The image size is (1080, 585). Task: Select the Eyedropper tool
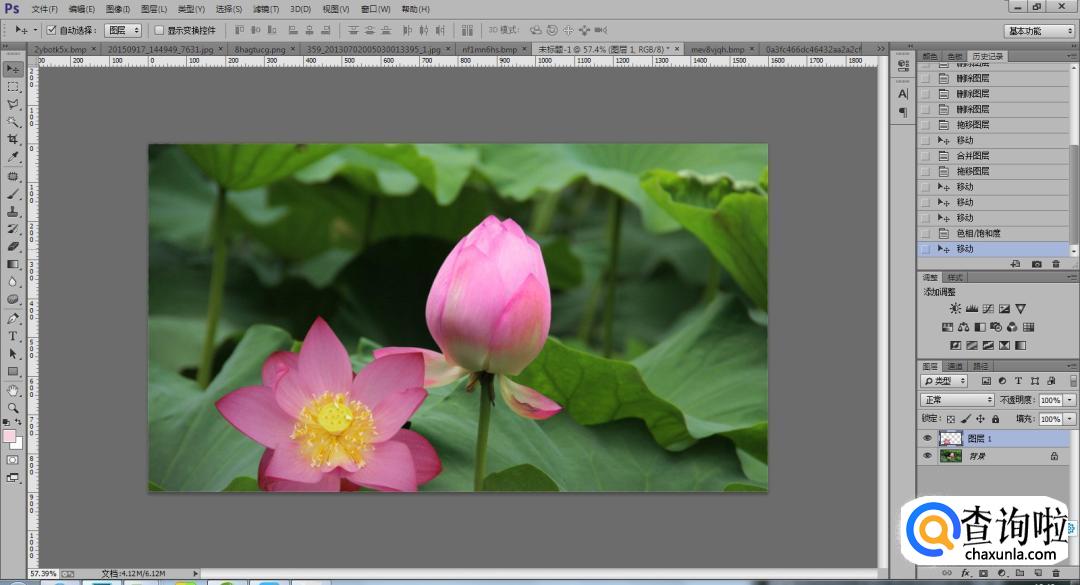tap(13, 157)
